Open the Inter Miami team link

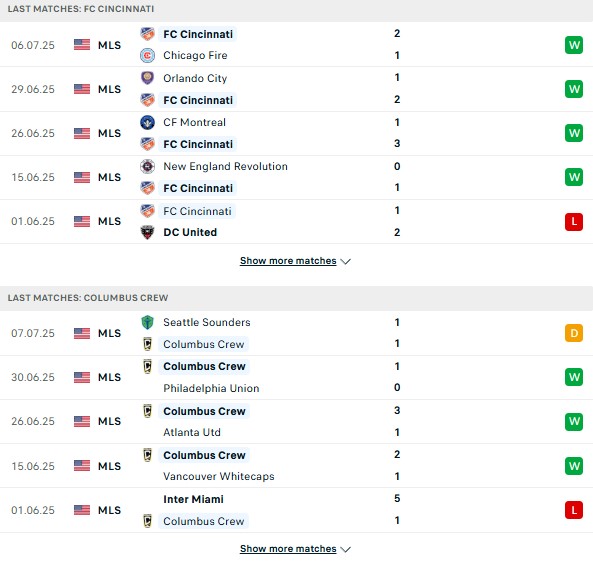[193, 499]
